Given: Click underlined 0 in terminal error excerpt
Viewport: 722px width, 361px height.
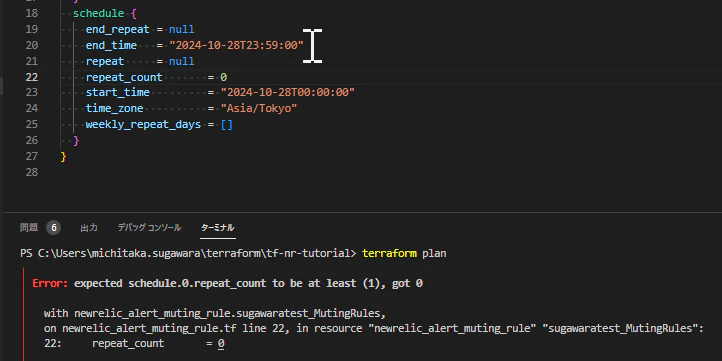Looking at the screenshot, I should 221,344.
